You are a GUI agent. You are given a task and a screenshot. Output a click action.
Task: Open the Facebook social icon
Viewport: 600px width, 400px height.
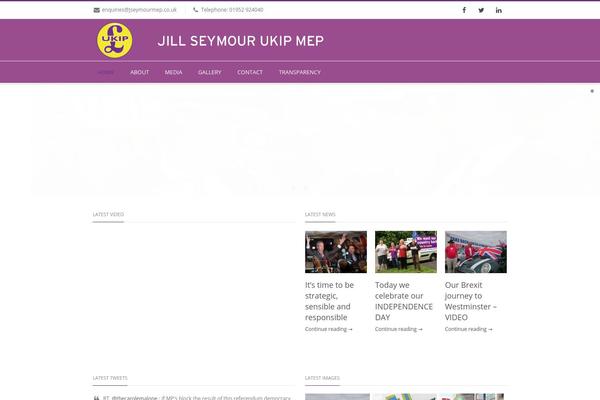pos(464,10)
